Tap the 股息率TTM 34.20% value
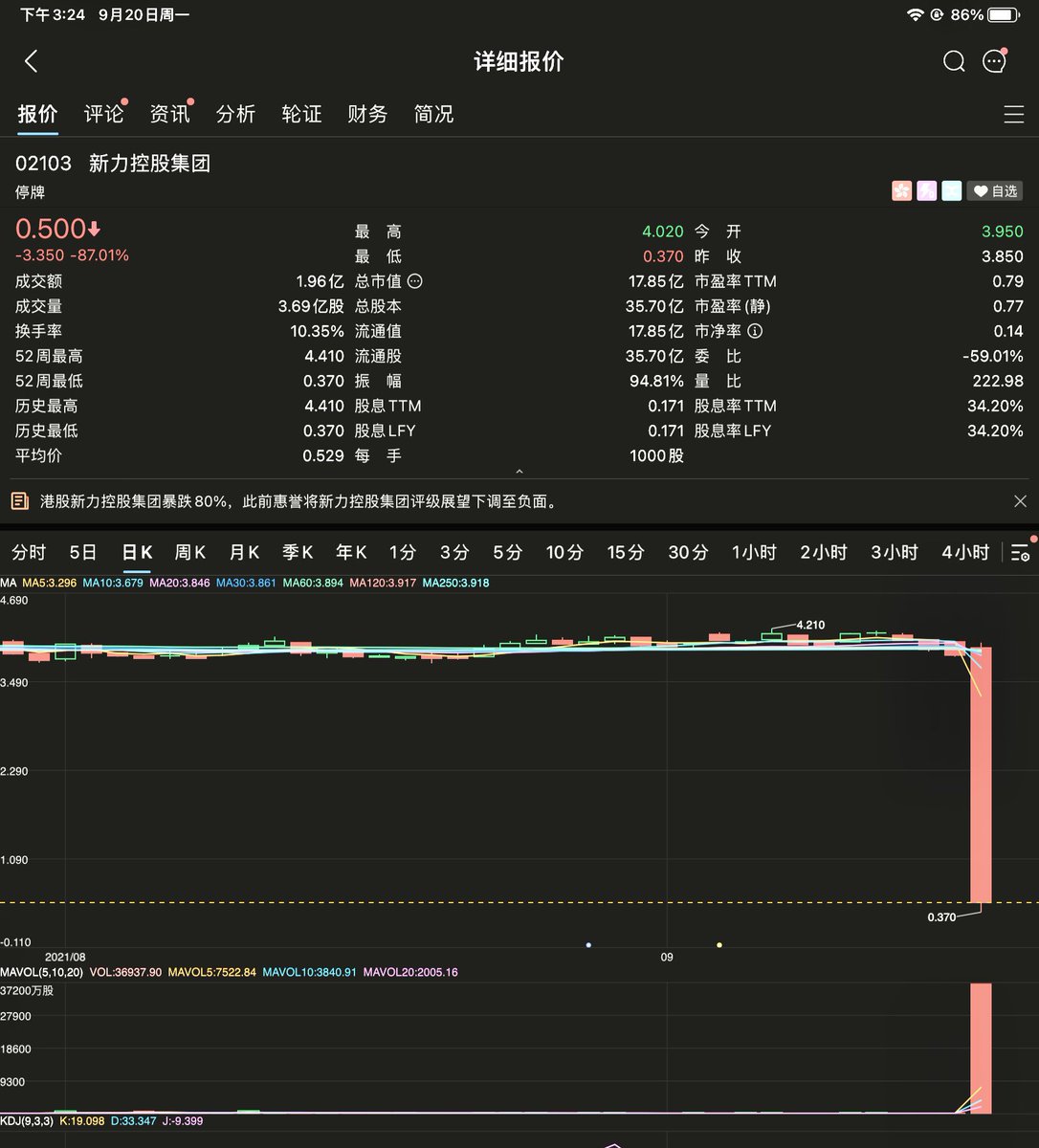The image size is (1039, 1148). point(995,406)
